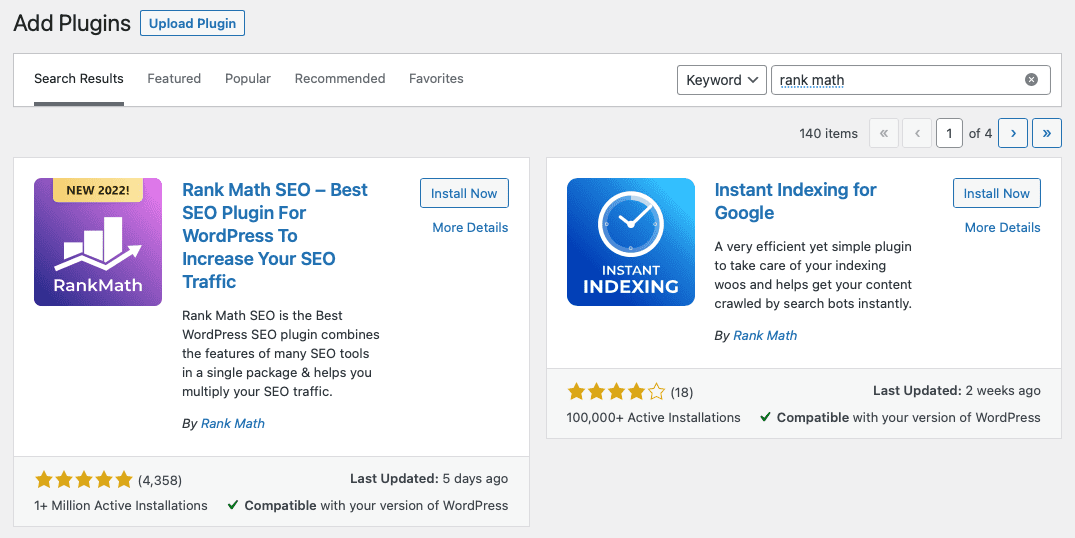The width and height of the screenshot is (1075, 538).
Task: Click the Instant Indexing plugin icon
Action: [631, 242]
